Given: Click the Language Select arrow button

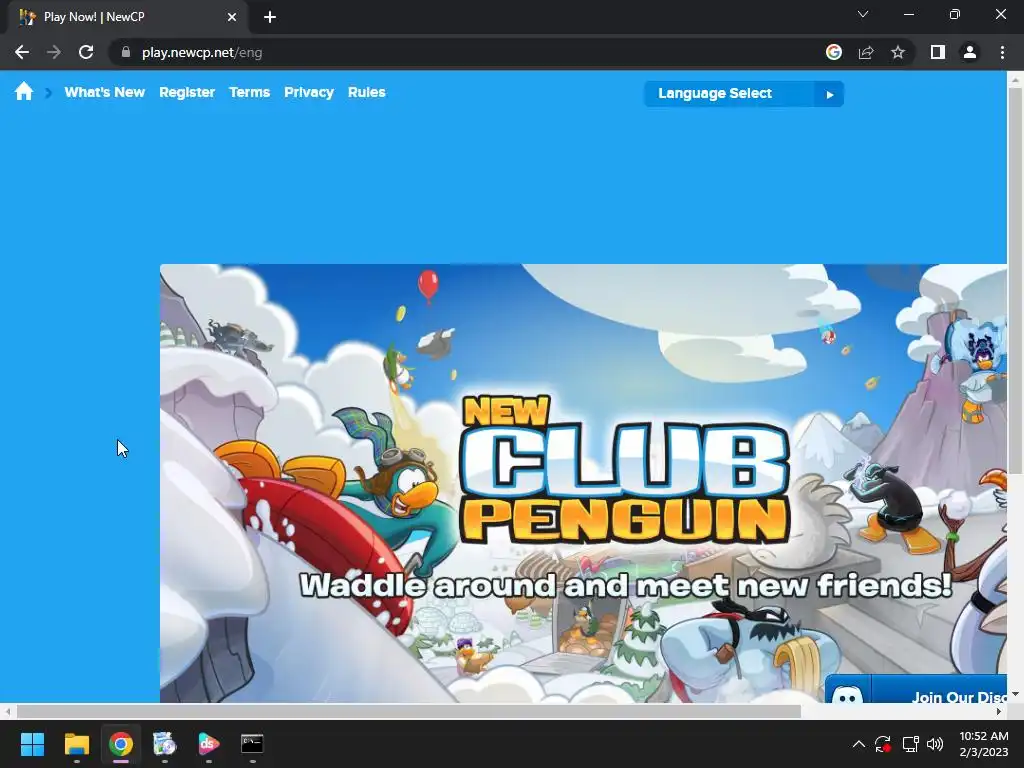Looking at the screenshot, I should click(829, 94).
